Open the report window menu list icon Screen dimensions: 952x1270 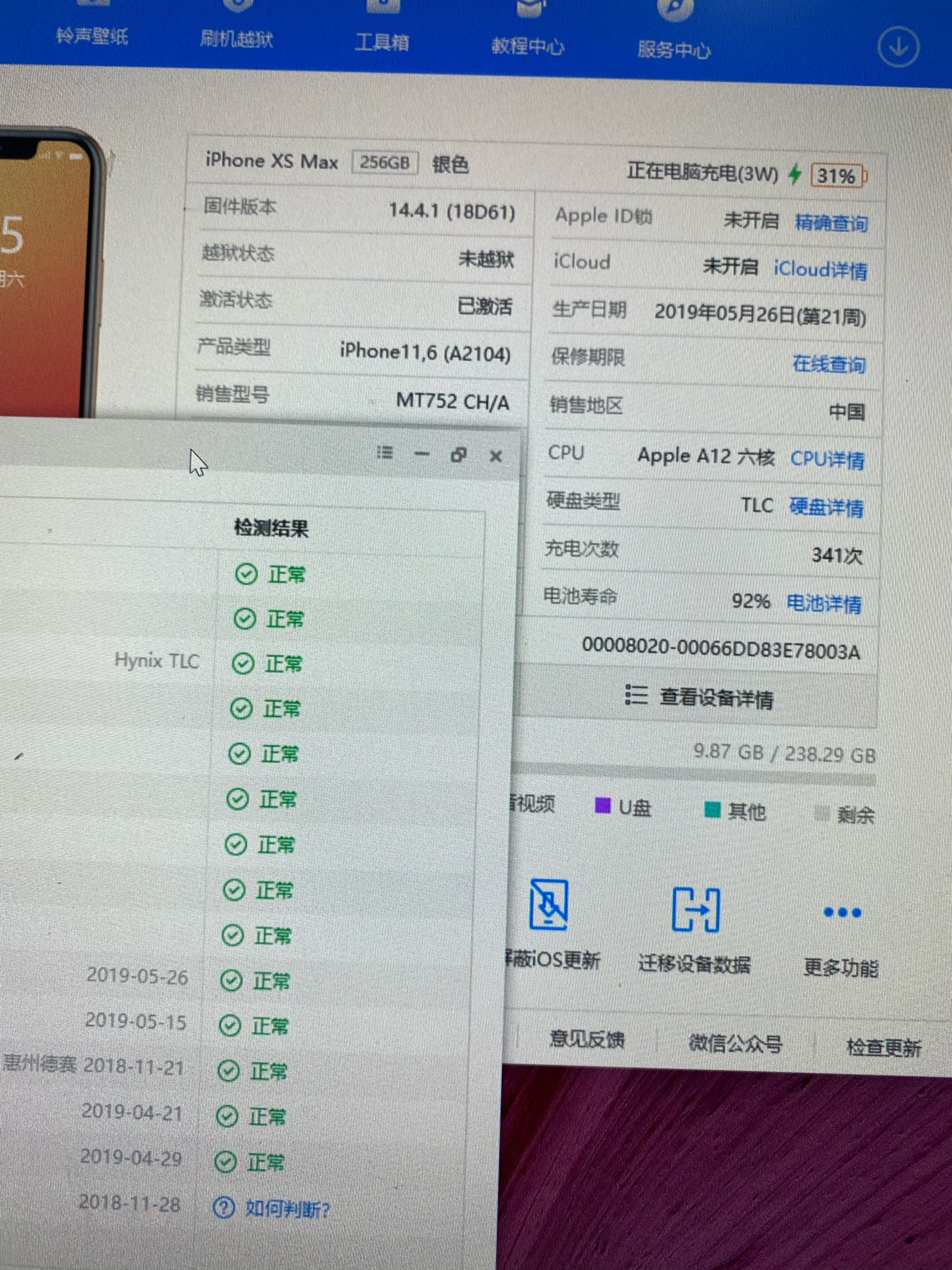click(x=385, y=452)
